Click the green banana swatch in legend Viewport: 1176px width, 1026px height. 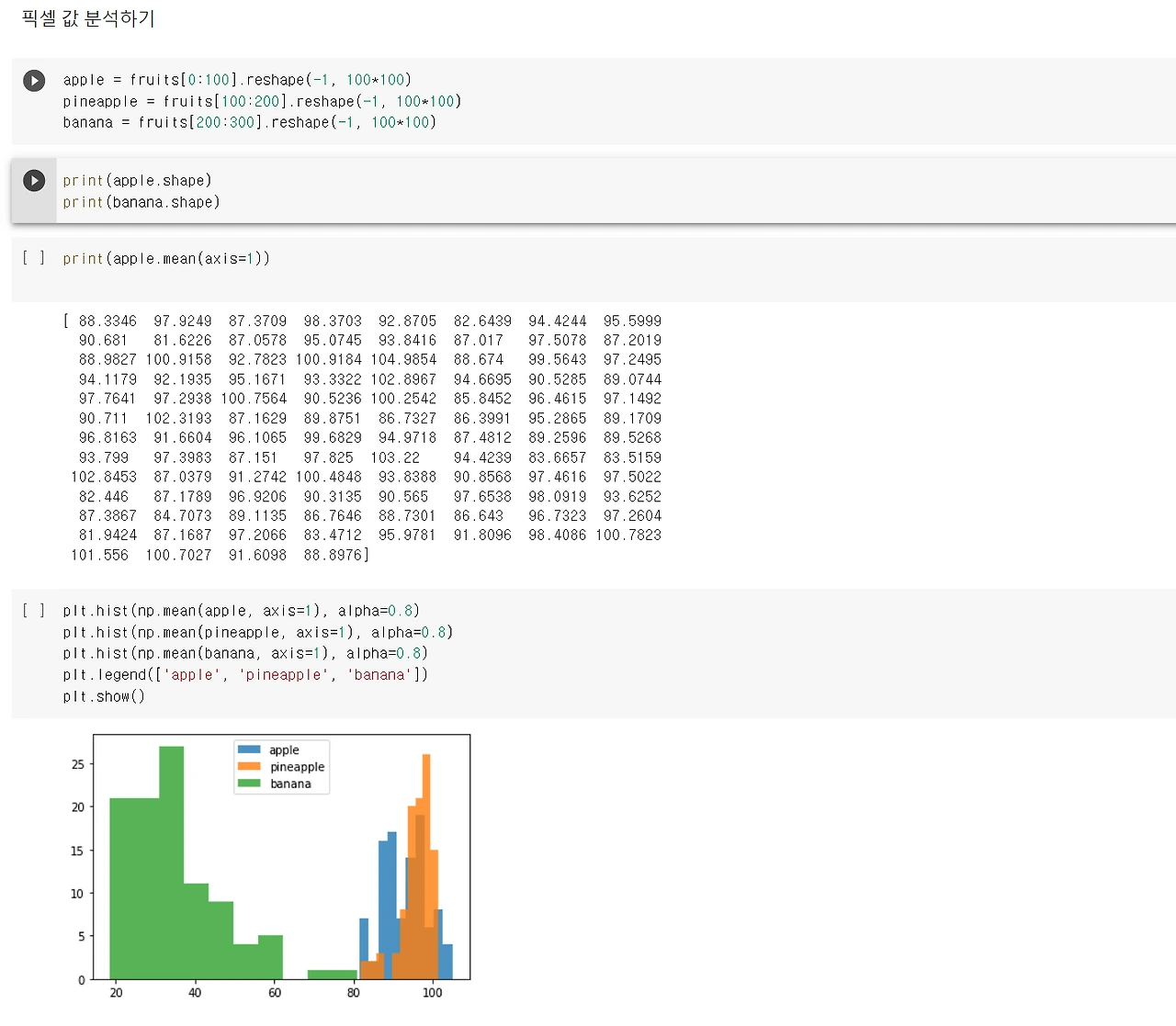pyautogui.click(x=249, y=784)
